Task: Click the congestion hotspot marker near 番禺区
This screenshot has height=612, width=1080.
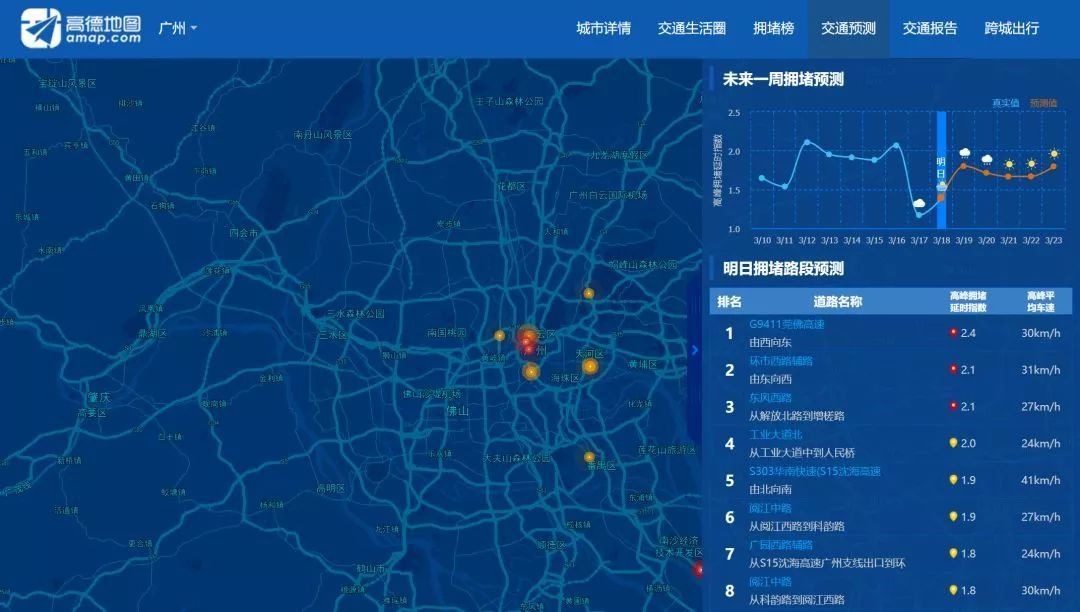Action: [589, 457]
